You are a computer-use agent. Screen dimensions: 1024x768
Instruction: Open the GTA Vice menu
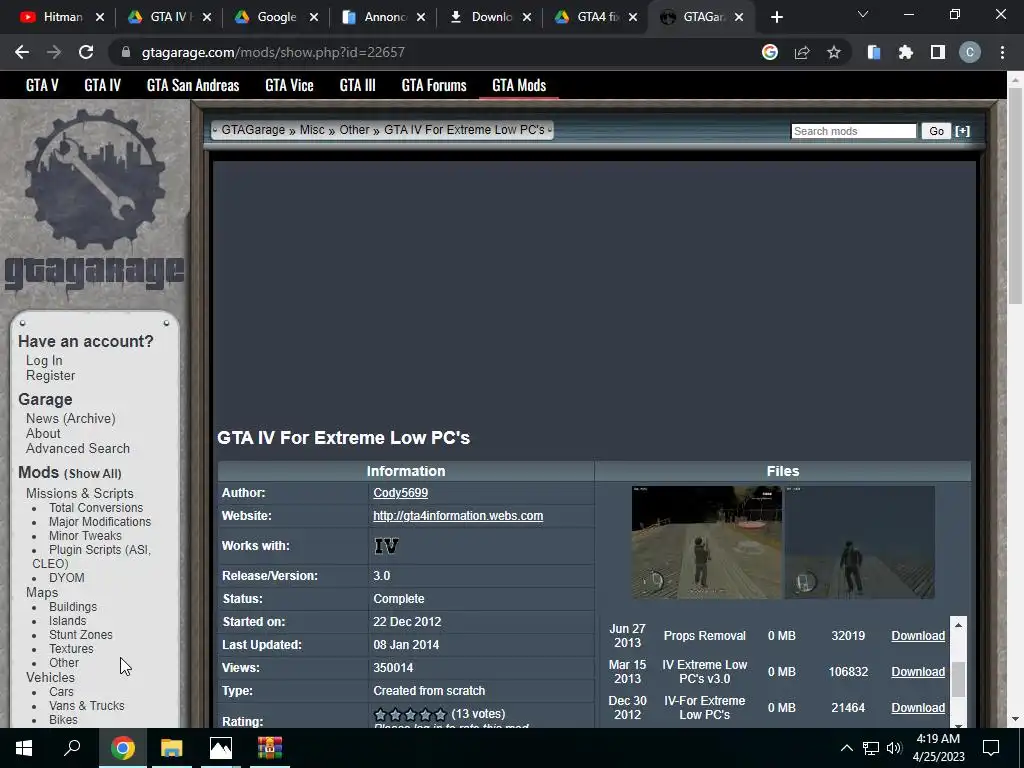[x=289, y=85]
